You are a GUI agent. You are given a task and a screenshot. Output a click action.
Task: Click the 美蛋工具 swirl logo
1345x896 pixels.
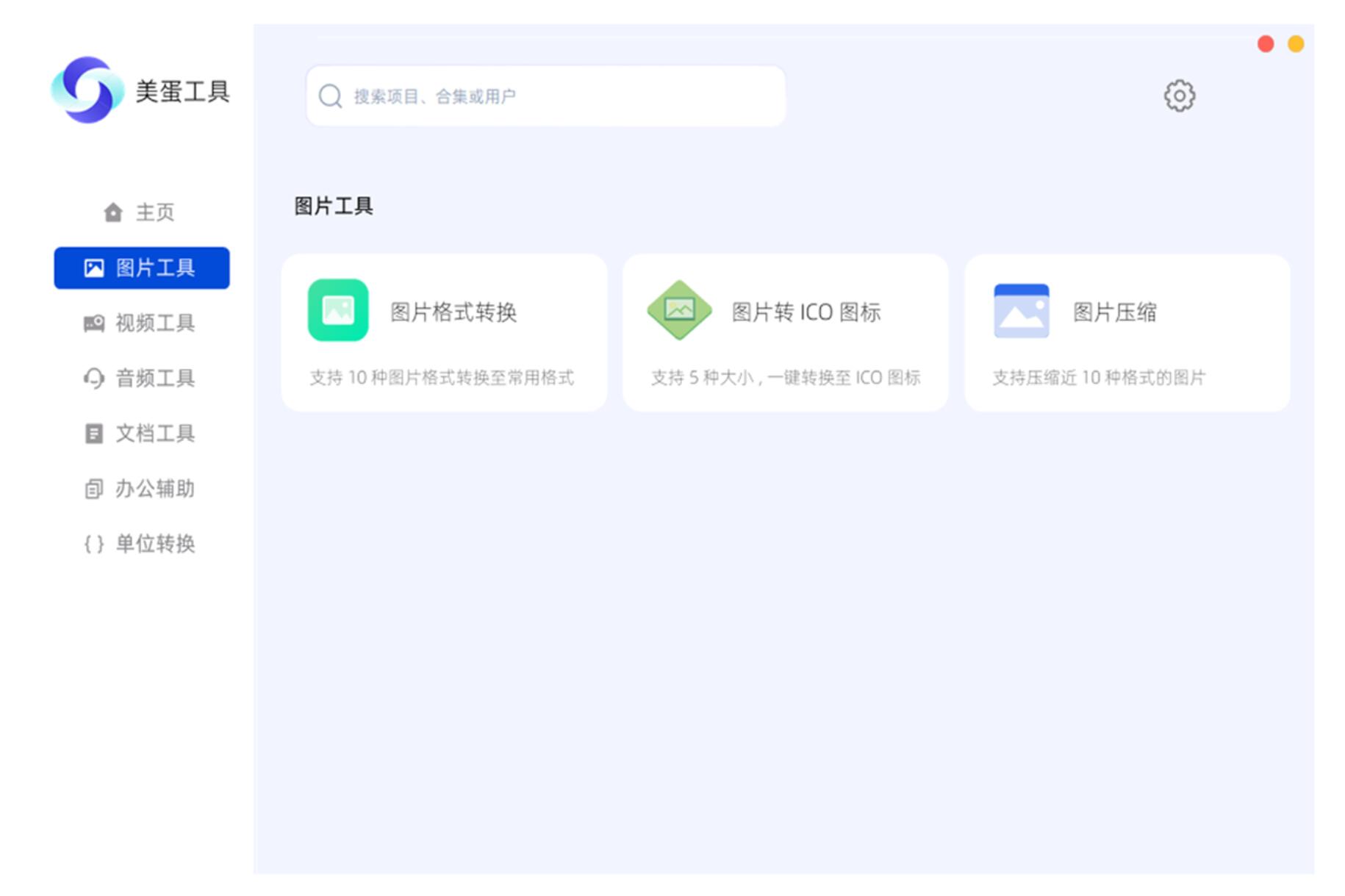(87, 90)
